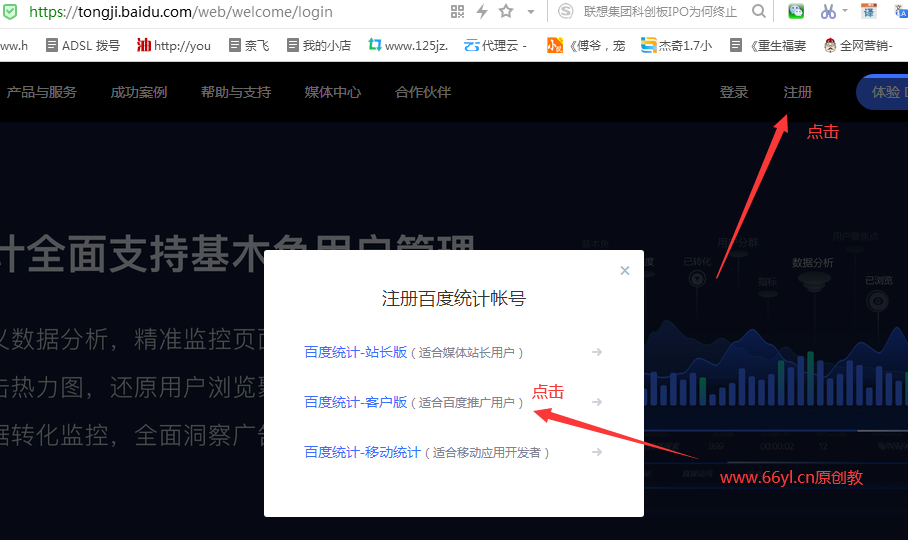Open the 代理云 bookmark
The height and width of the screenshot is (540, 908).
pyautogui.click(x=495, y=45)
